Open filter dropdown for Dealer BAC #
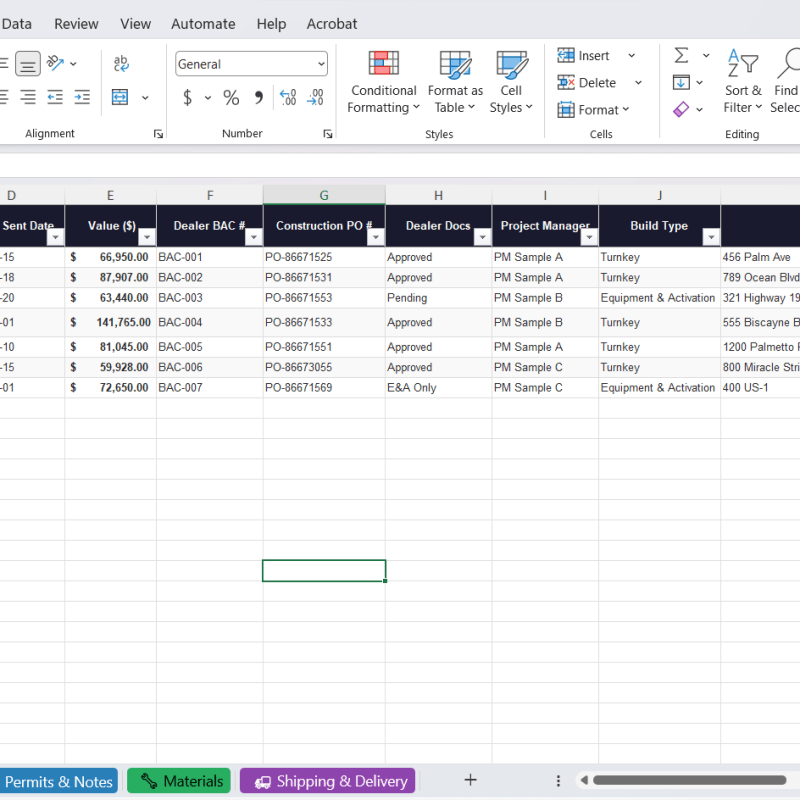The height and width of the screenshot is (800, 800). [x=254, y=237]
